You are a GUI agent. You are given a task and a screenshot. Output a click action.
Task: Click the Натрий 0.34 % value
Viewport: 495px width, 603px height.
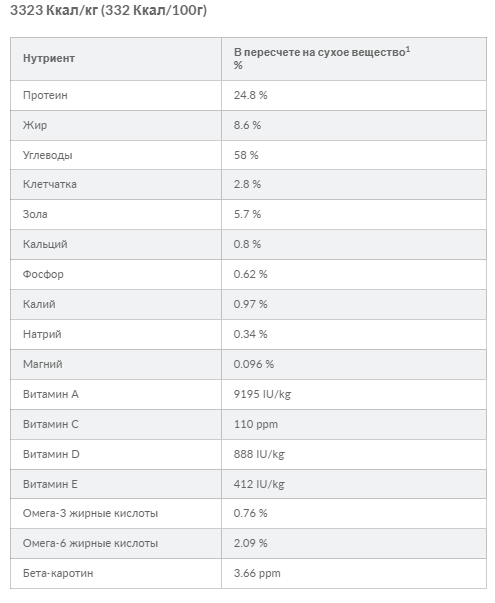coord(250,334)
